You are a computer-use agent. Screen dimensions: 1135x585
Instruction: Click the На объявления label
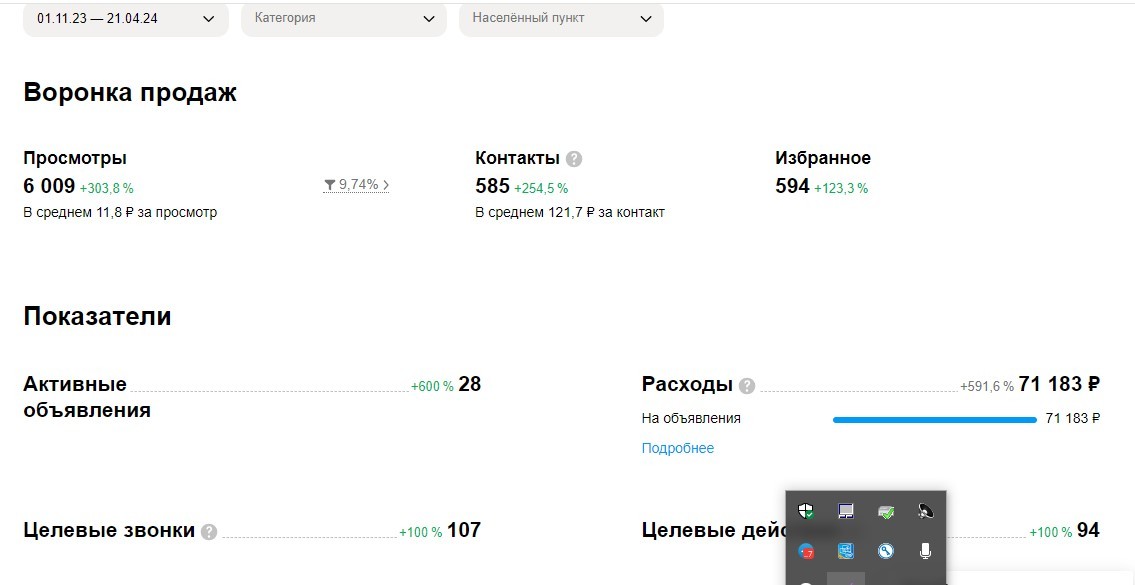click(x=691, y=418)
